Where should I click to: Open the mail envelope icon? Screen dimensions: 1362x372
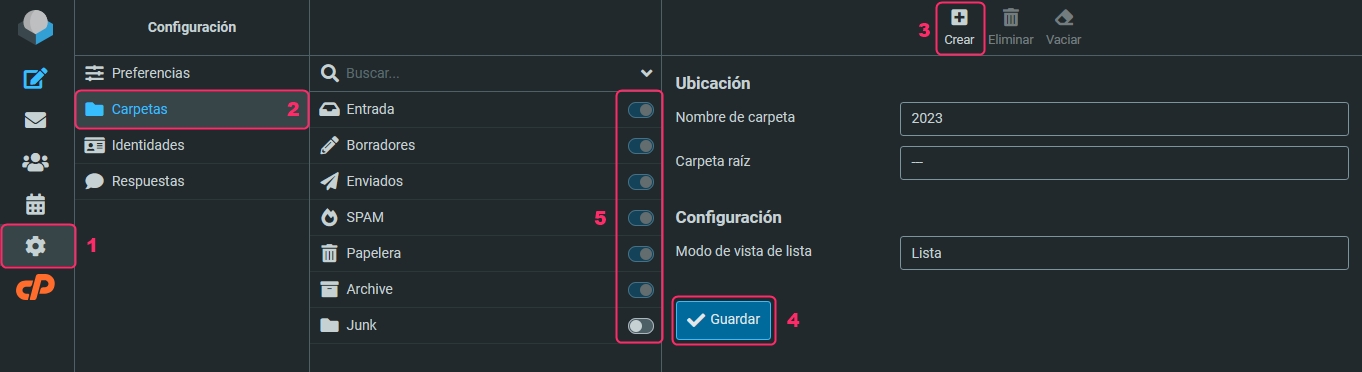[x=36, y=120]
